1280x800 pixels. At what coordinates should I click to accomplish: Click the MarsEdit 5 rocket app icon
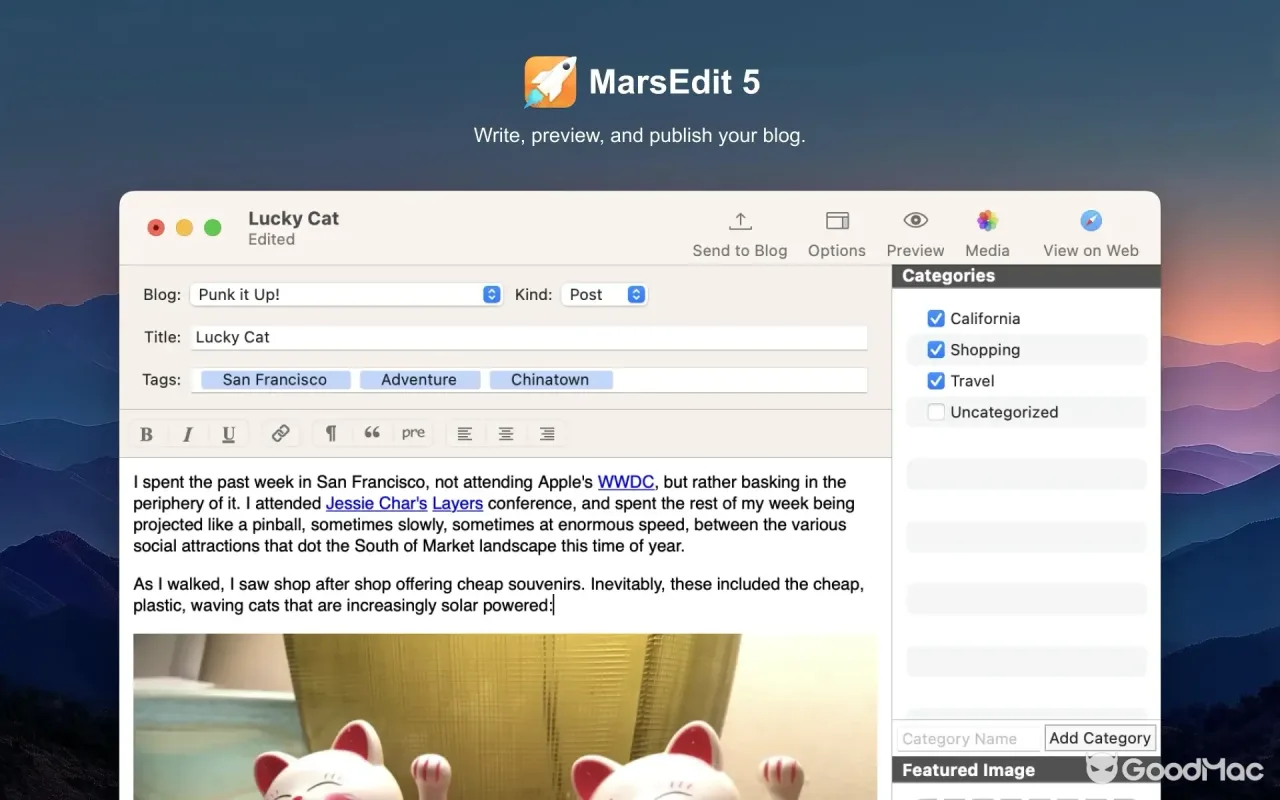pos(550,82)
